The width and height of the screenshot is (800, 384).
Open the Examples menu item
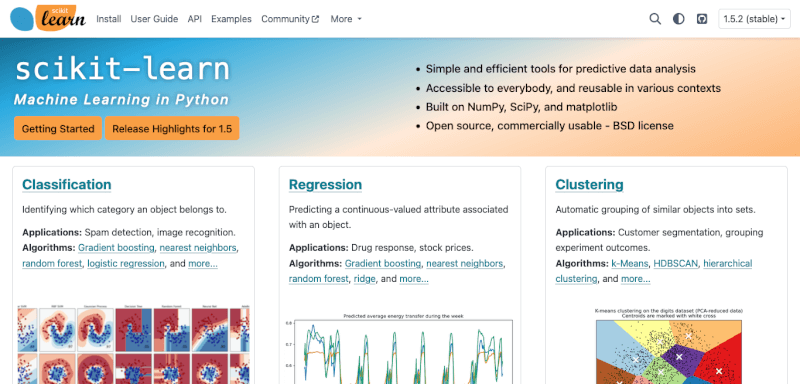click(231, 19)
